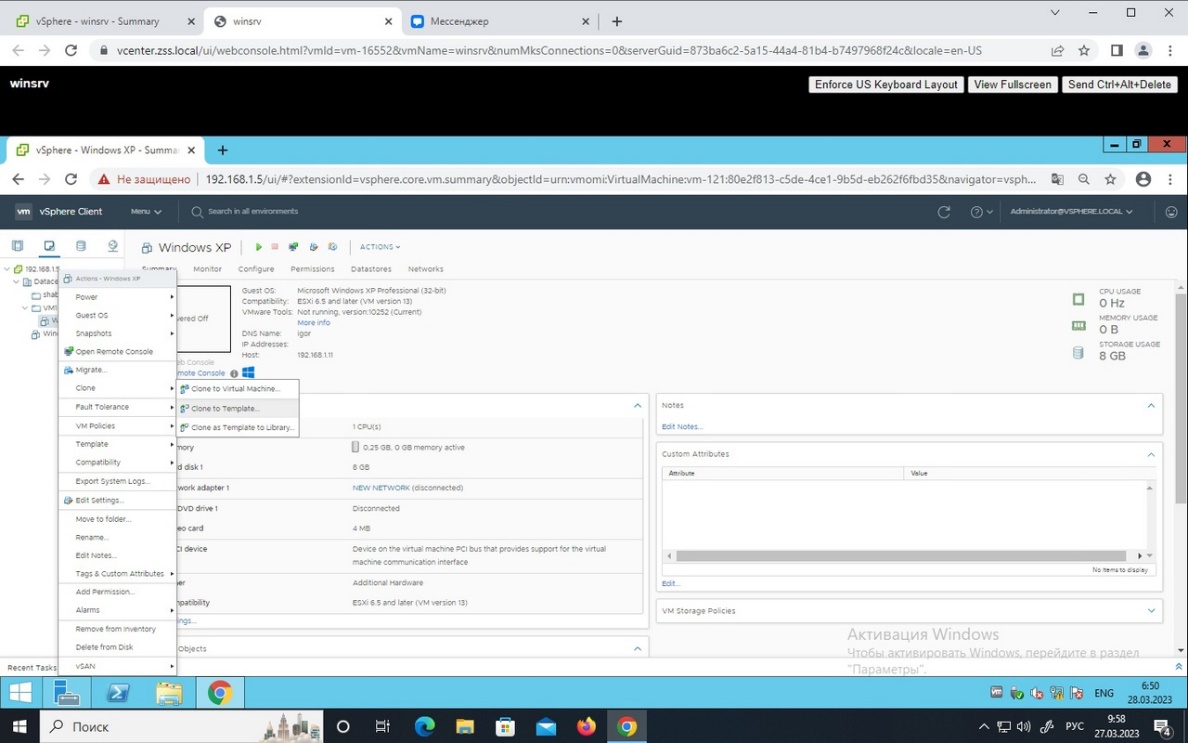
Task: Launch console icon in VM toolbar
Action: [x=293, y=247]
